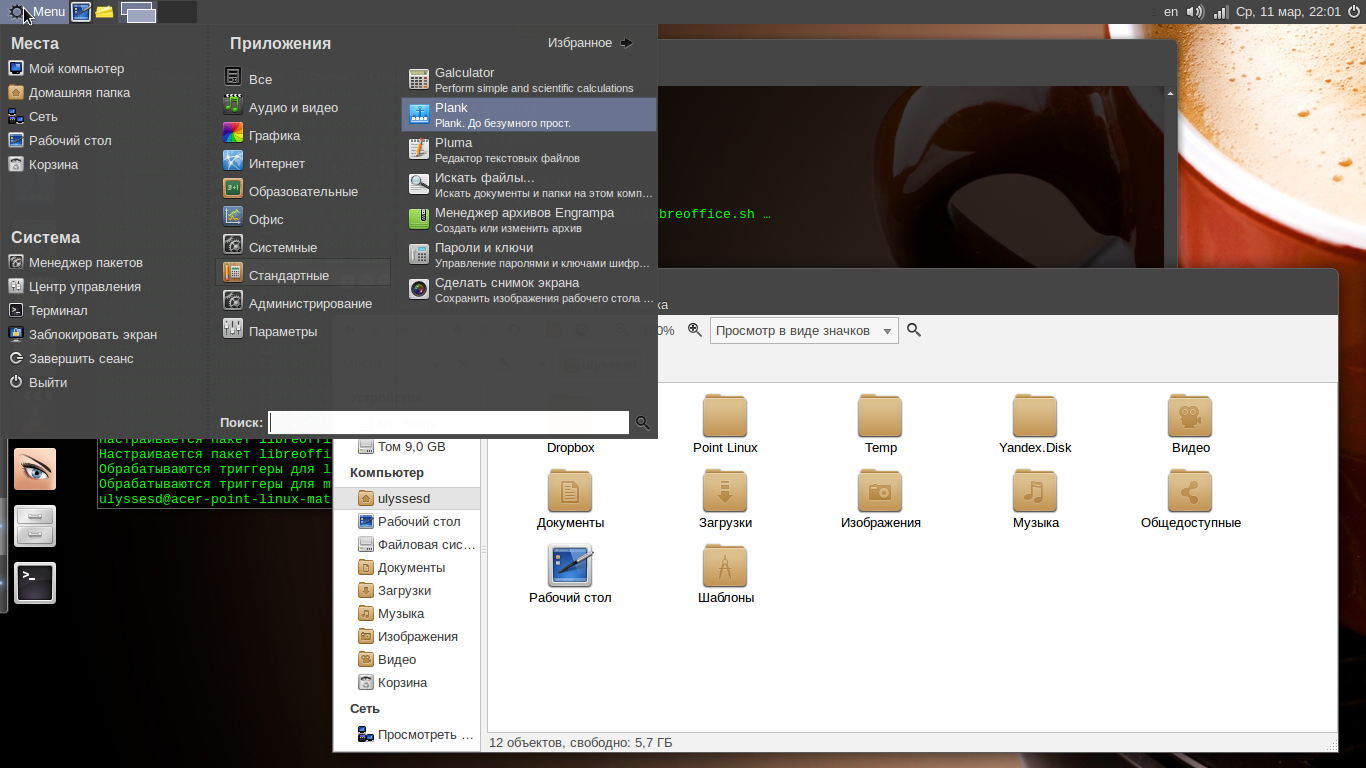Screen dimensions: 1366x768
Task: Open Корзина in the file manager sidebar
Action: click(409, 683)
